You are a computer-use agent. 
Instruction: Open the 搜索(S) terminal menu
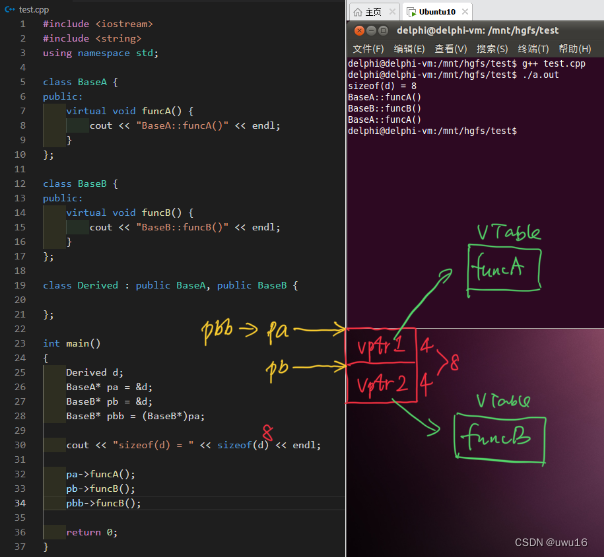492,49
